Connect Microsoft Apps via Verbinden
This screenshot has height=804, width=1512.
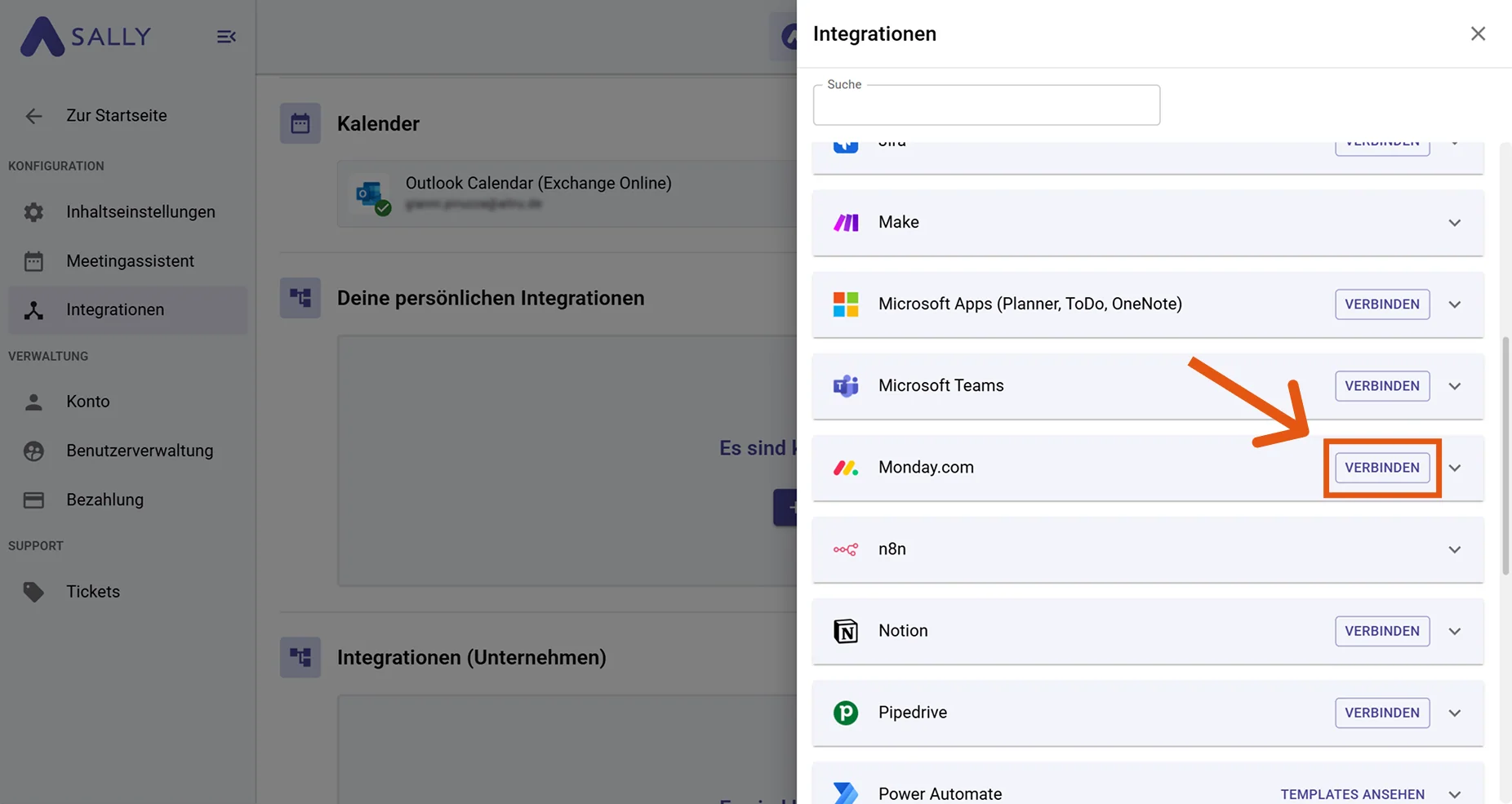point(1382,304)
